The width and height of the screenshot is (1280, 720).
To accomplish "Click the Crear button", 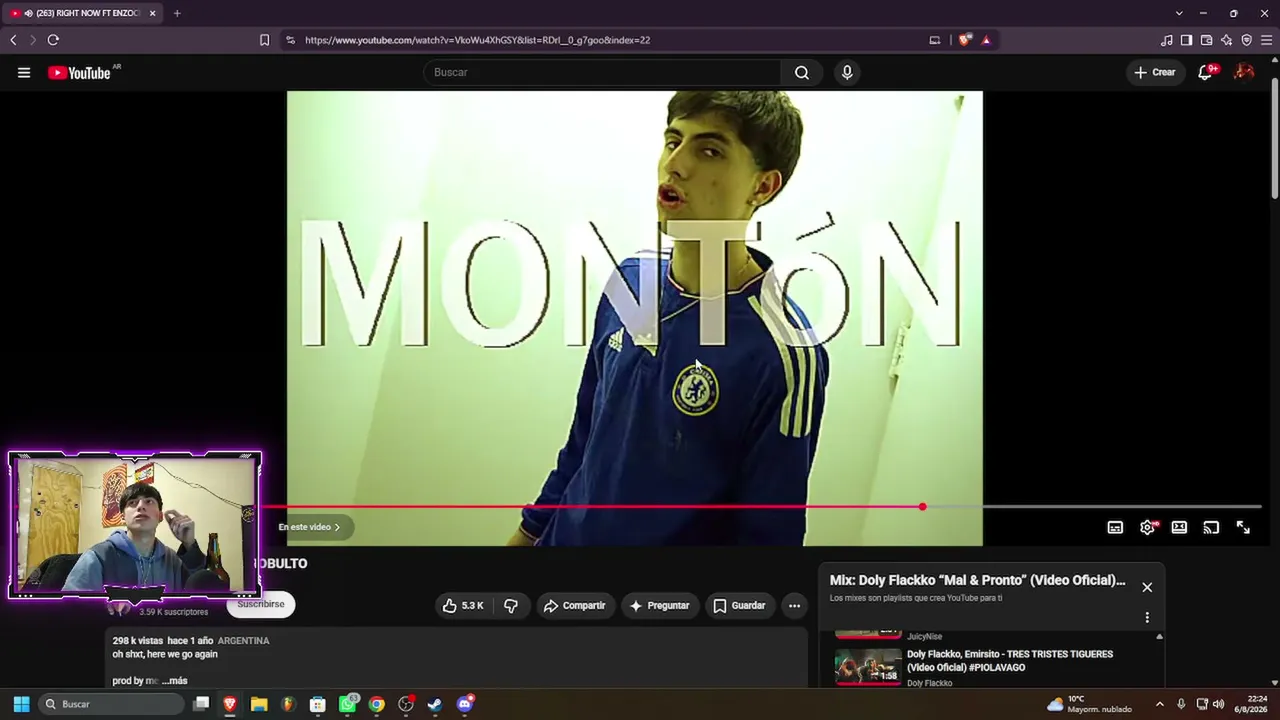I will [1154, 72].
